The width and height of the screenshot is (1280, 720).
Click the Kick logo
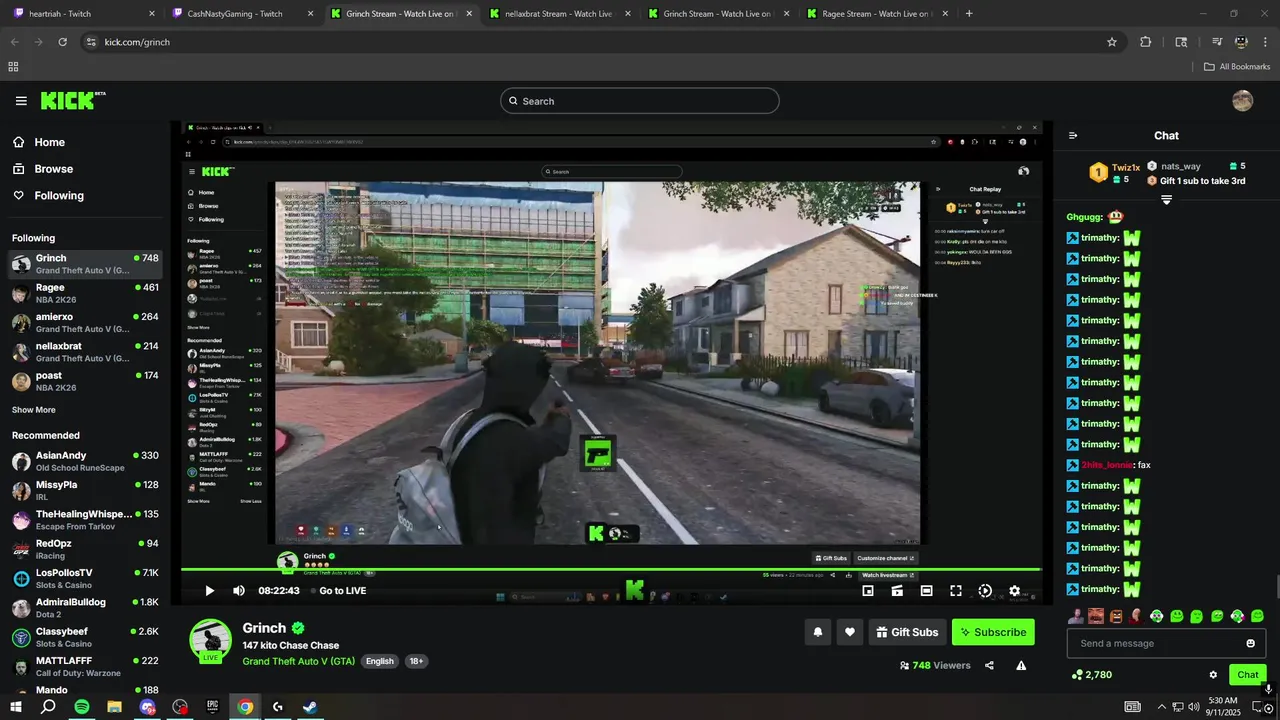coord(73,100)
